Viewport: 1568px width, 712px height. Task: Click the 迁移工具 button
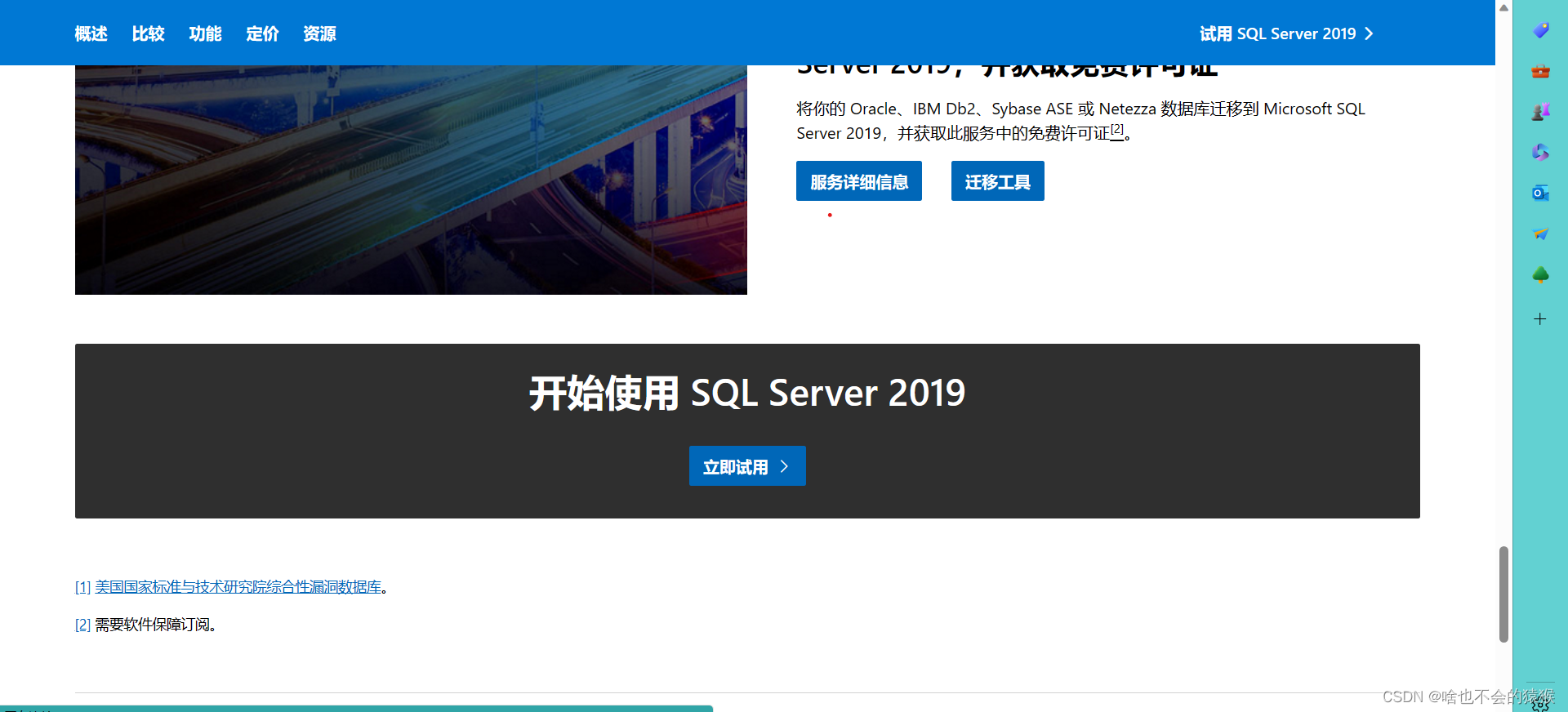(998, 180)
